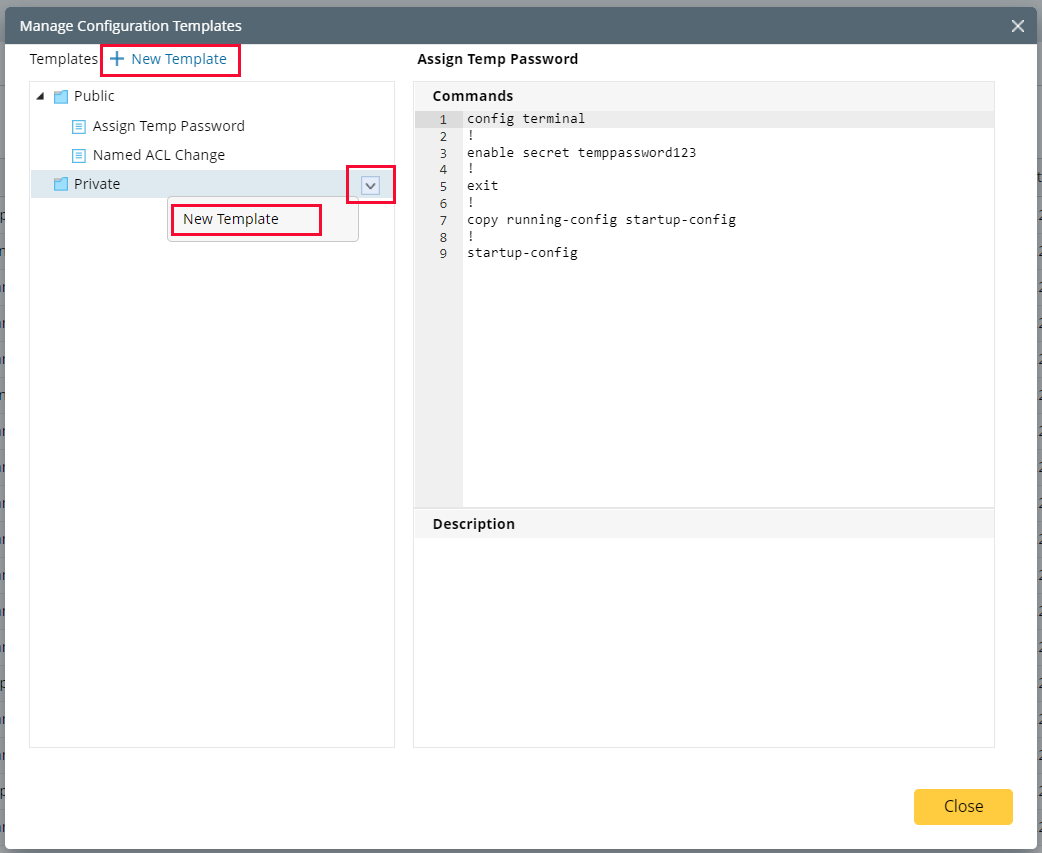Click the template icon beside Named ACL Change
Viewport: 1042px width, 853px height.
click(x=79, y=155)
